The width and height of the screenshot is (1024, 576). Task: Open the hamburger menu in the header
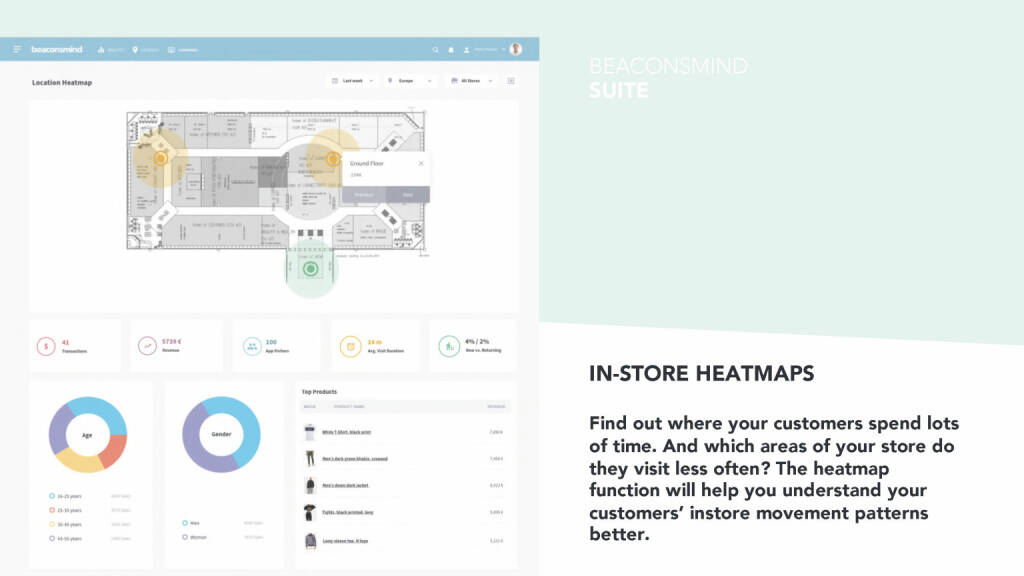17,49
